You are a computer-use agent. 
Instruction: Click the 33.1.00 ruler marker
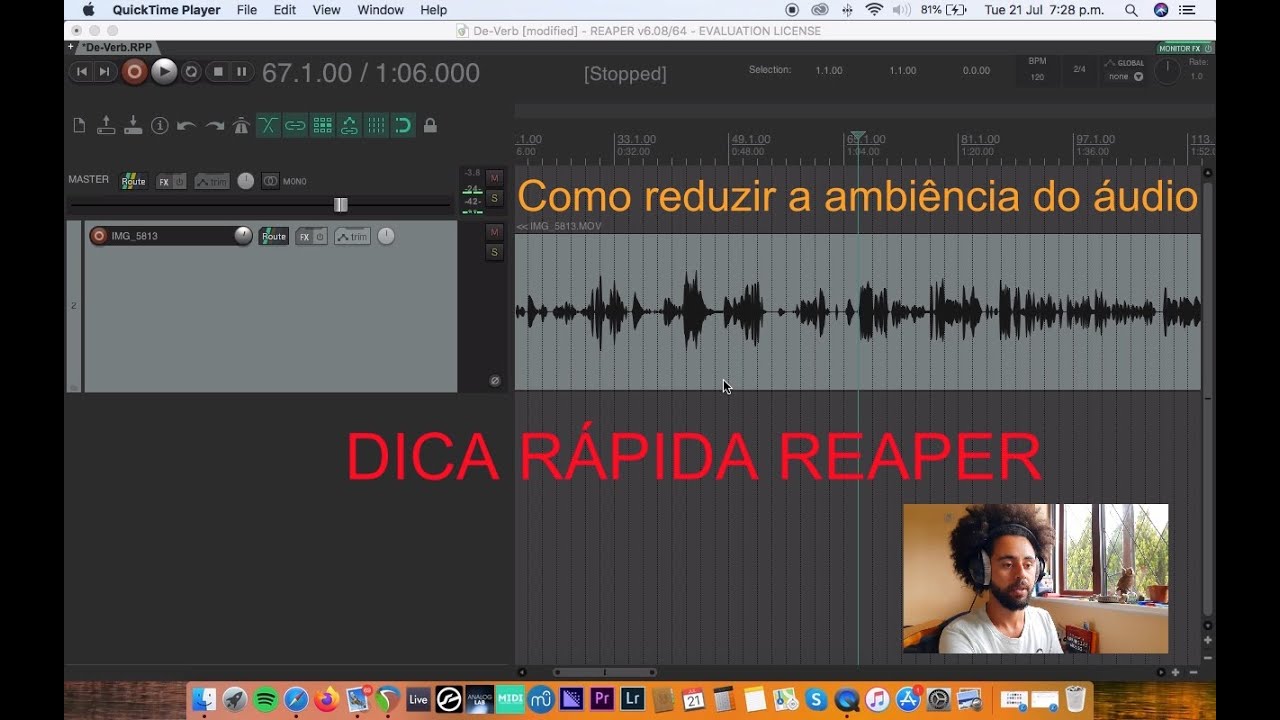pyautogui.click(x=637, y=139)
